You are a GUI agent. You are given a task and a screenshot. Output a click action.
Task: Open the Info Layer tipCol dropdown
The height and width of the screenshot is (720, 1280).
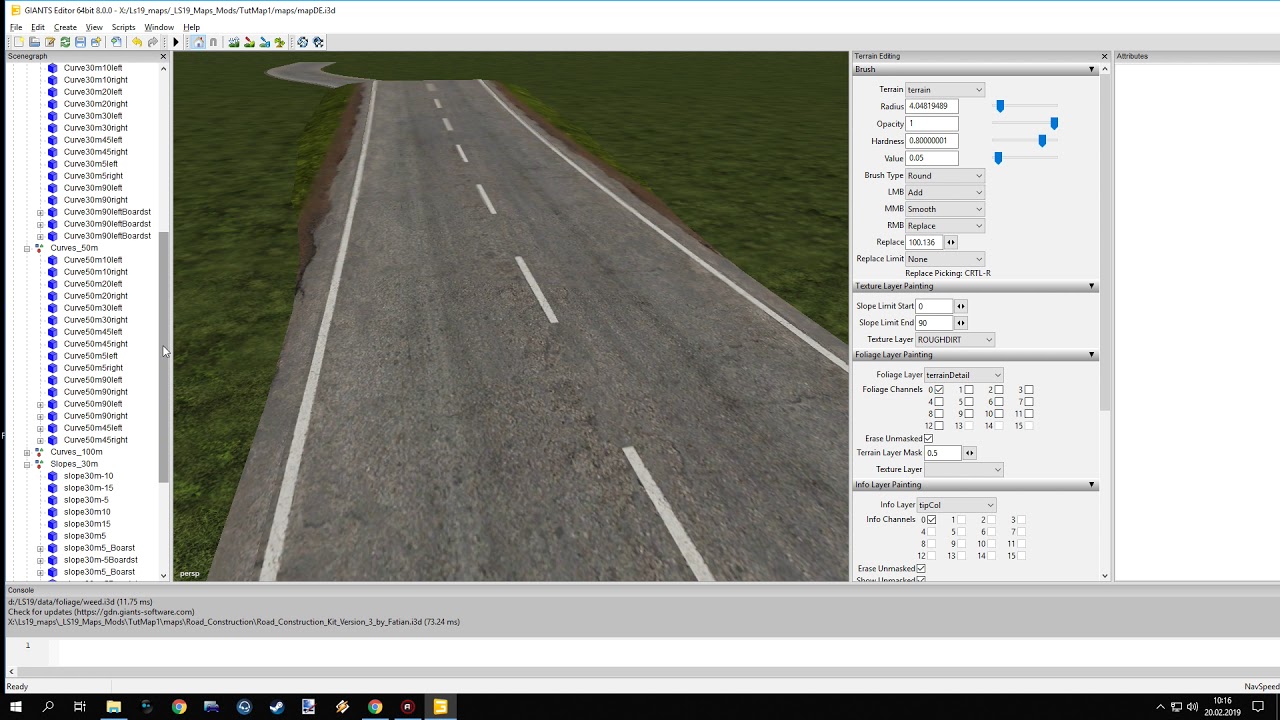pyautogui.click(x=956, y=505)
